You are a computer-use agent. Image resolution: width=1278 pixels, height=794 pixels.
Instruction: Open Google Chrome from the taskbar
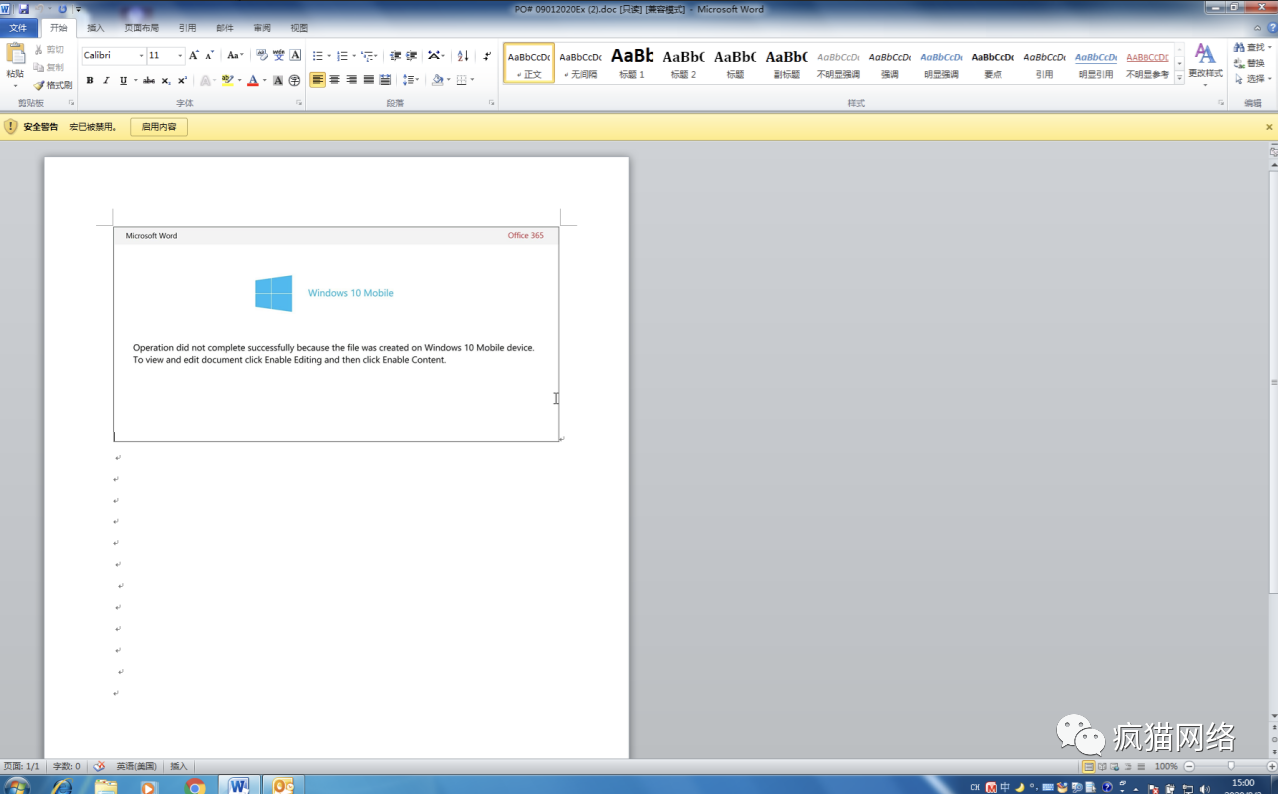195,786
